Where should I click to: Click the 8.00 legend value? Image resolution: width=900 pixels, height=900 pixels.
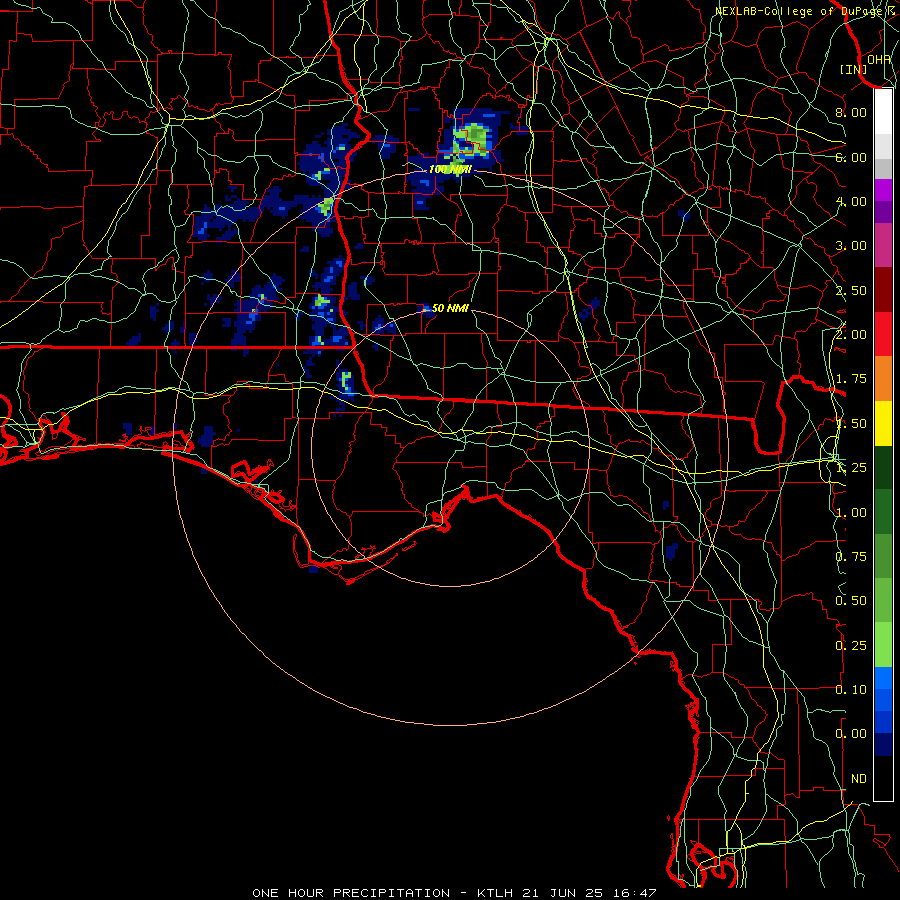[x=851, y=112]
